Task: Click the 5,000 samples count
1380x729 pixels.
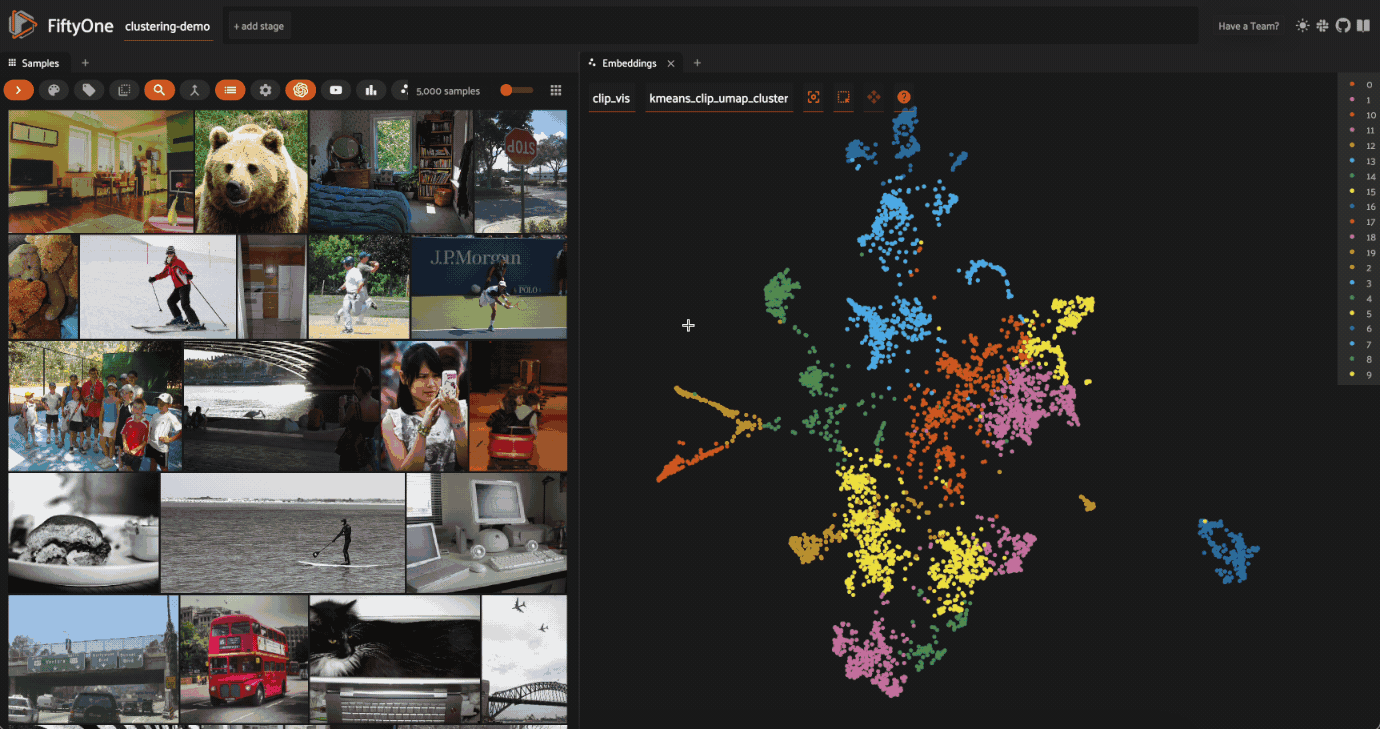Action: click(448, 91)
